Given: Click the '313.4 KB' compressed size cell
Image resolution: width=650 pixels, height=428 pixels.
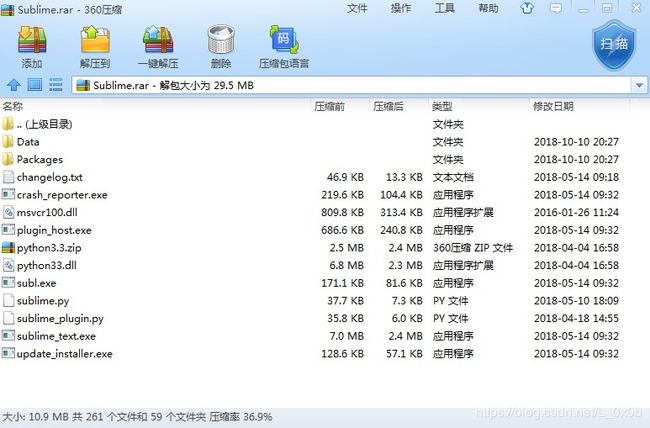Looking at the screenshot, I should point(401,212).
